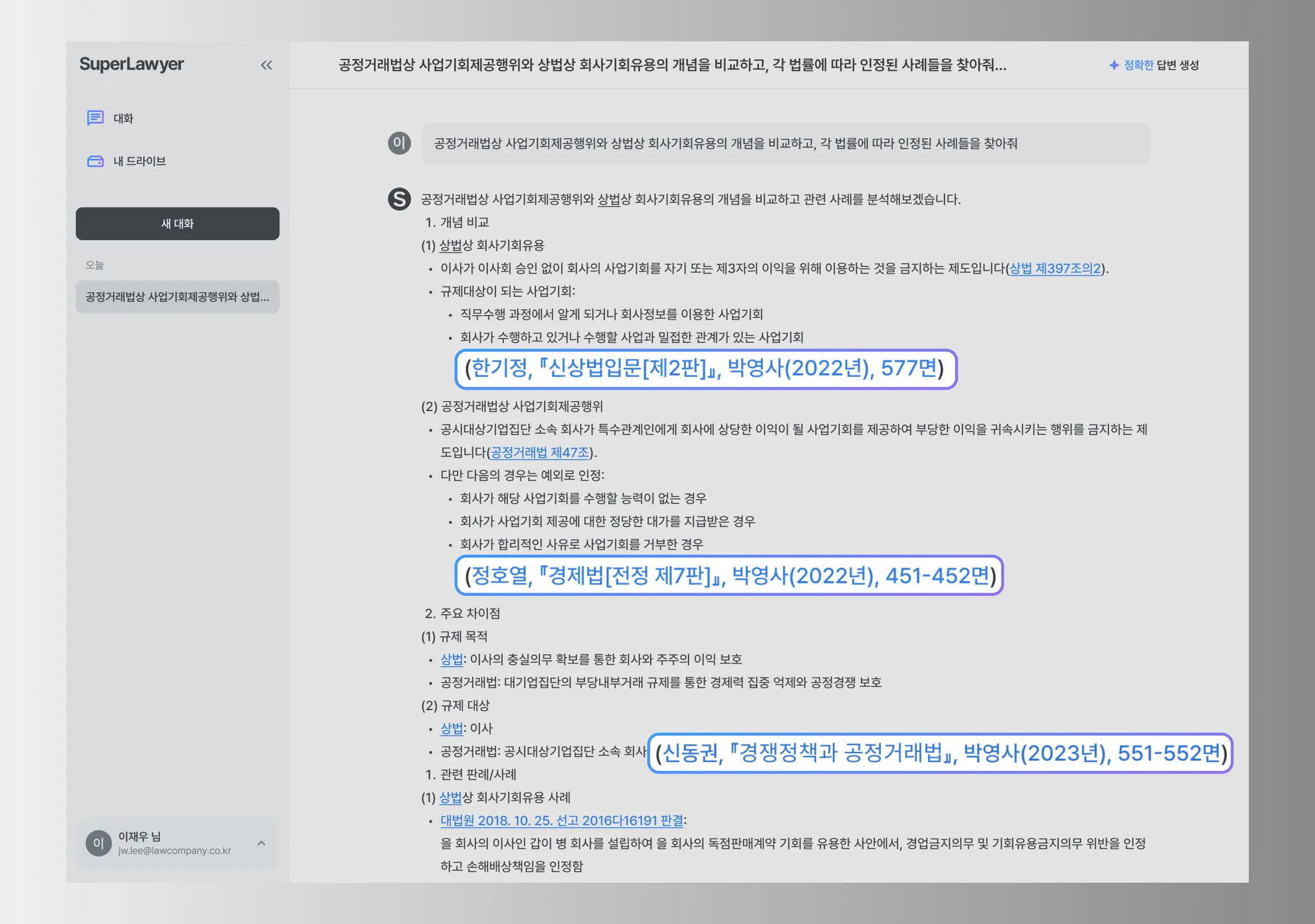Expand the 이재우 님 account menu chevron
This screenshot has width=1315, height=924.
261,843
